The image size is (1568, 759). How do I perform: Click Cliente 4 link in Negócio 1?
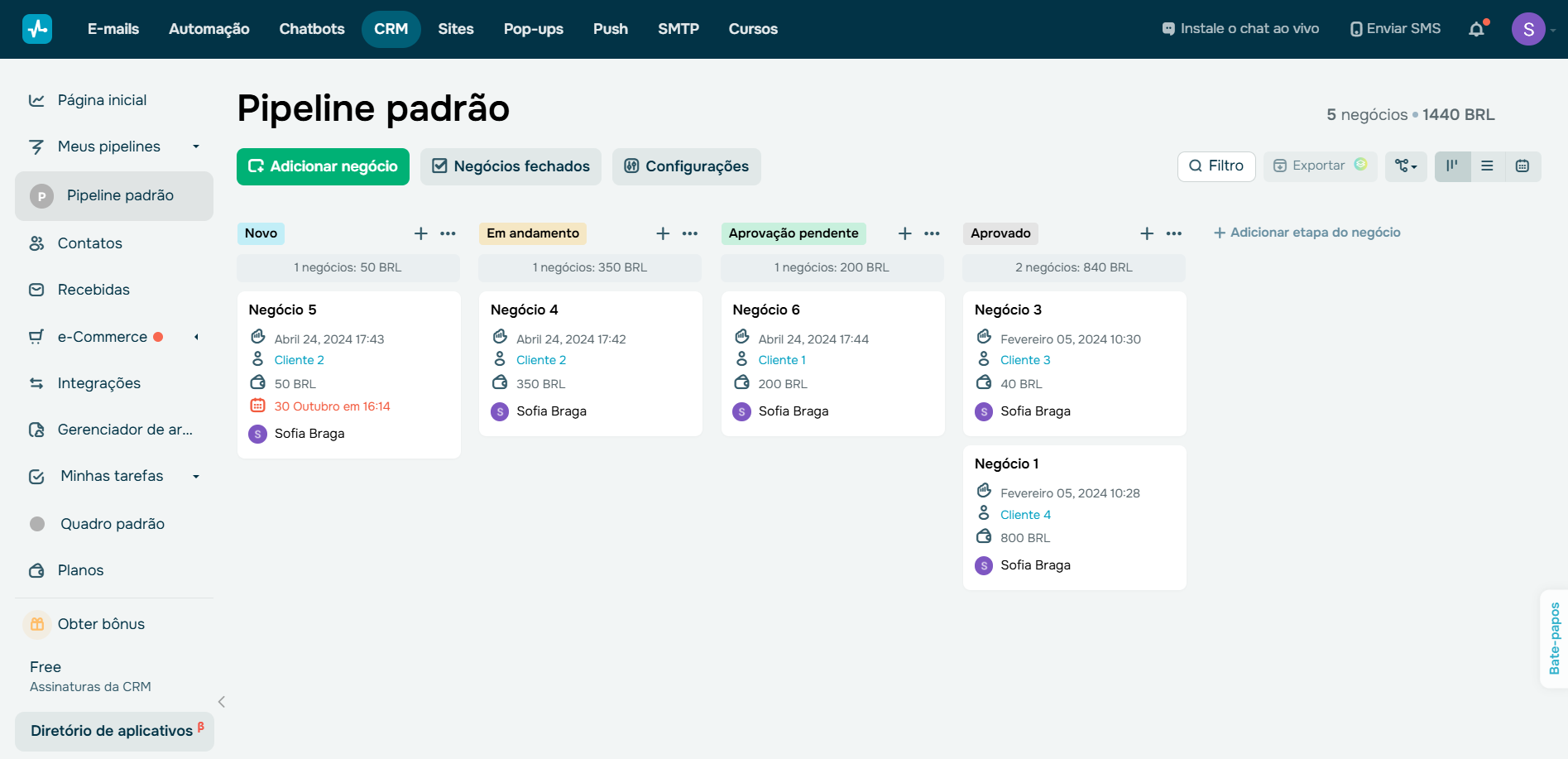[x=1025, y=515]
